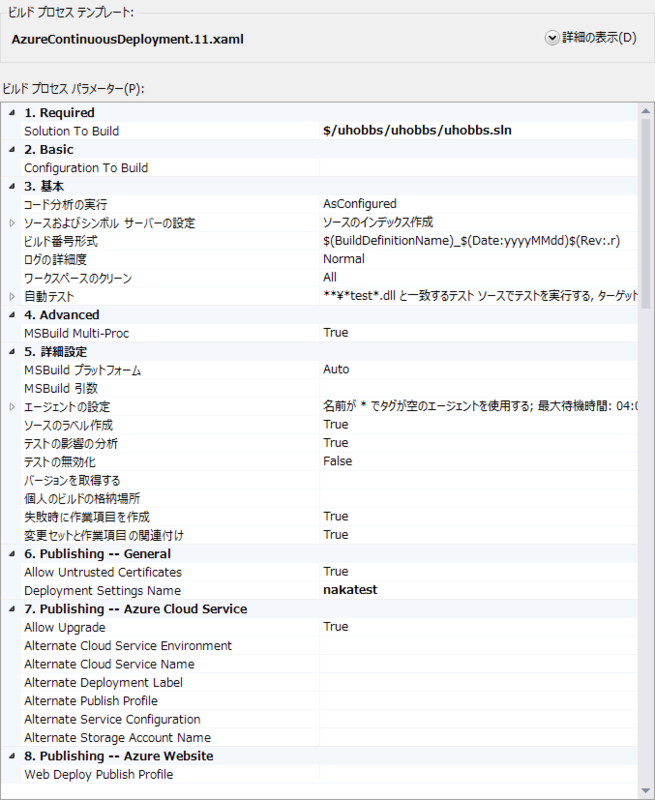The width and height of the screenshot is (655, 800).
Task: Select the コード分析の実行 value AsConfigured
Action: coord(360,204)
